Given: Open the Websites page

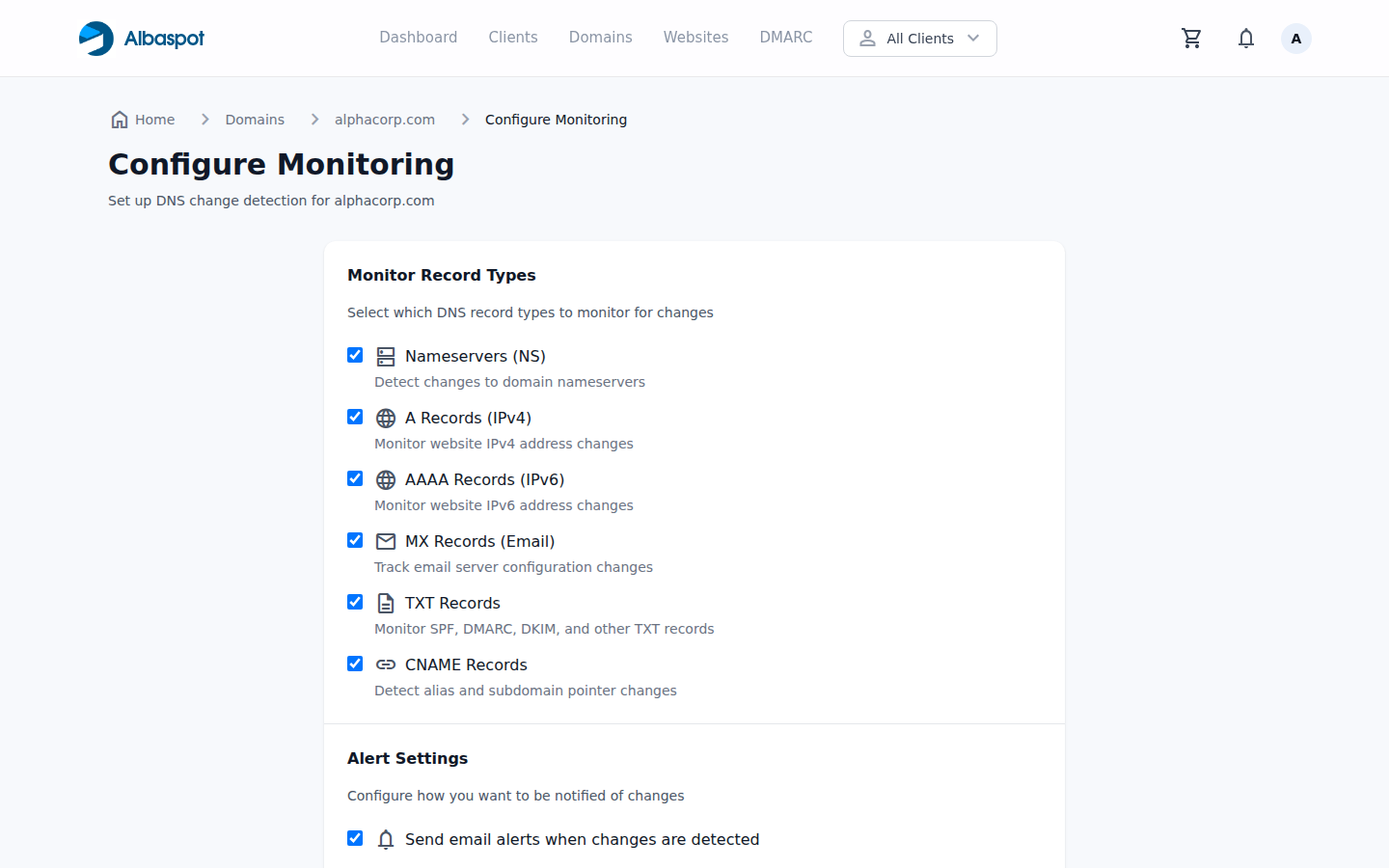Looking at the screenshot, I should pos(695,37).
